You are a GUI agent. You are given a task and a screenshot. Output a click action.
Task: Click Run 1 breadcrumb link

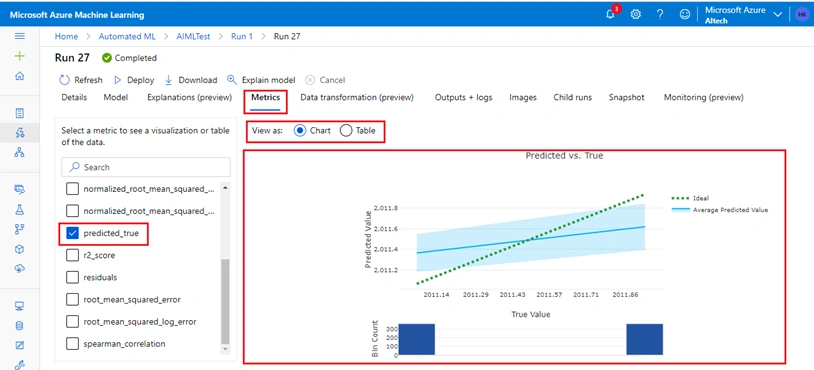[242, 36]
